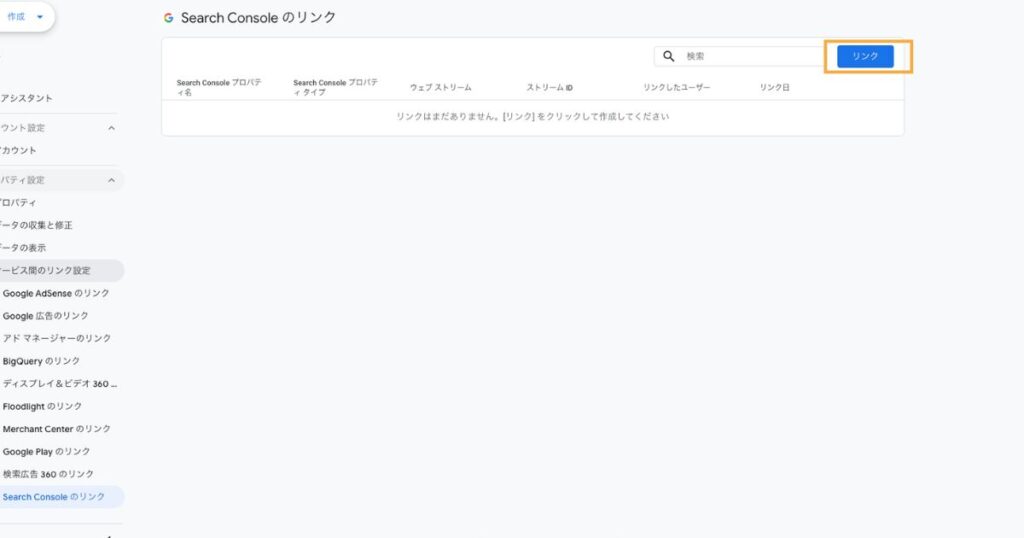Image resolution: width=1024 pixels, height=538 pixels.
Task: Open the 作成 dropdown button
Action: (x=26, y=17)
